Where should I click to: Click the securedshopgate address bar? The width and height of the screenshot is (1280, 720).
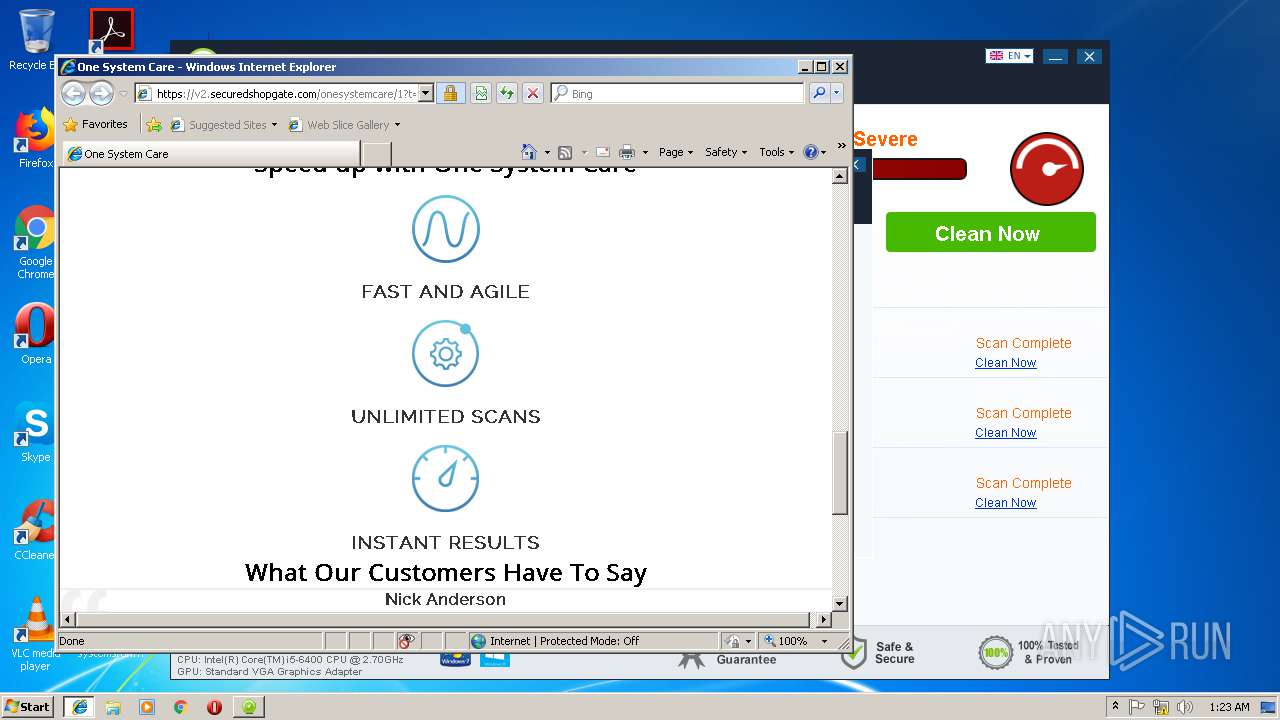click(x=275, y=93)
